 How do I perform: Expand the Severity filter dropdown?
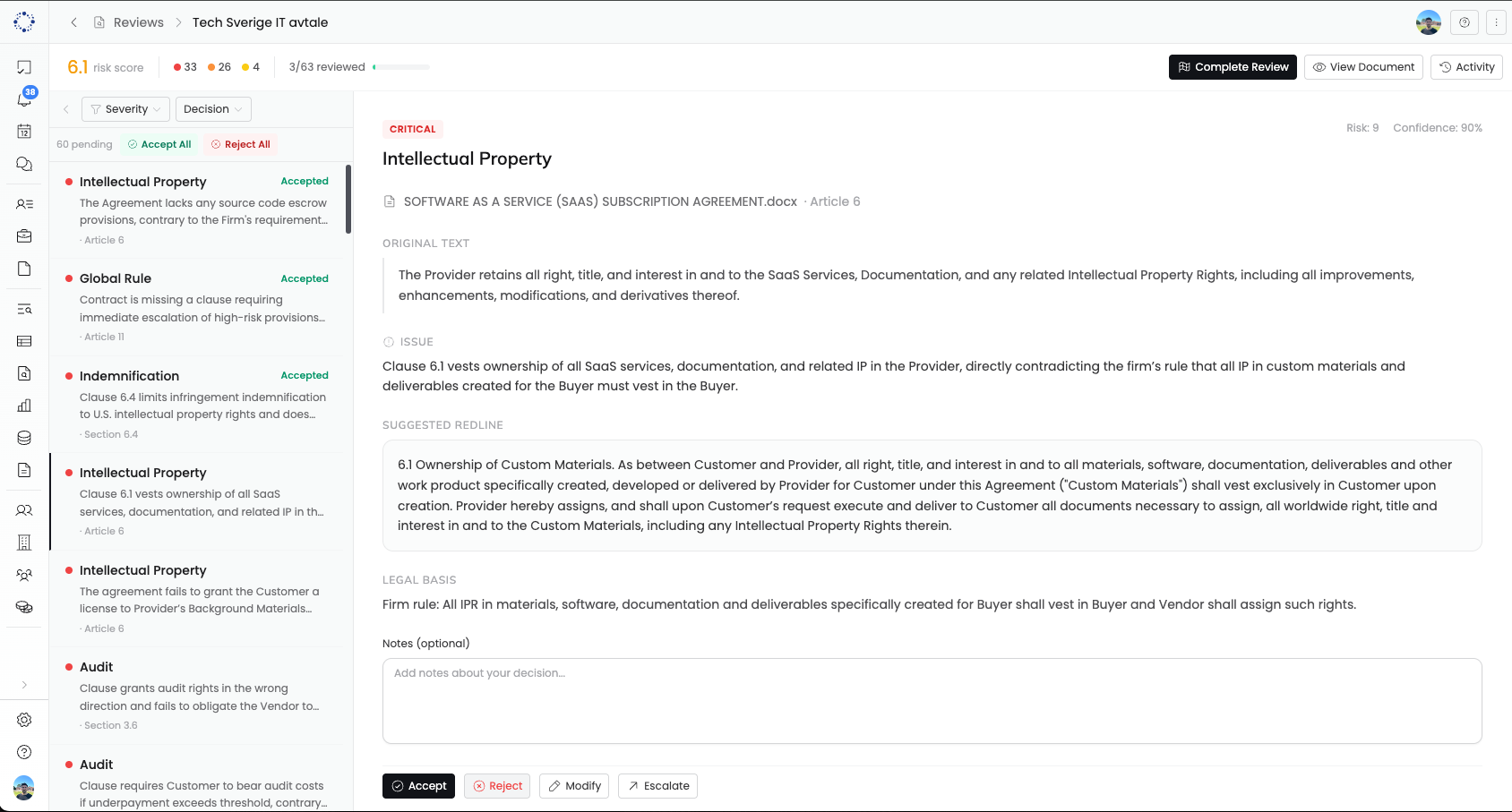(x=126, y=109)
